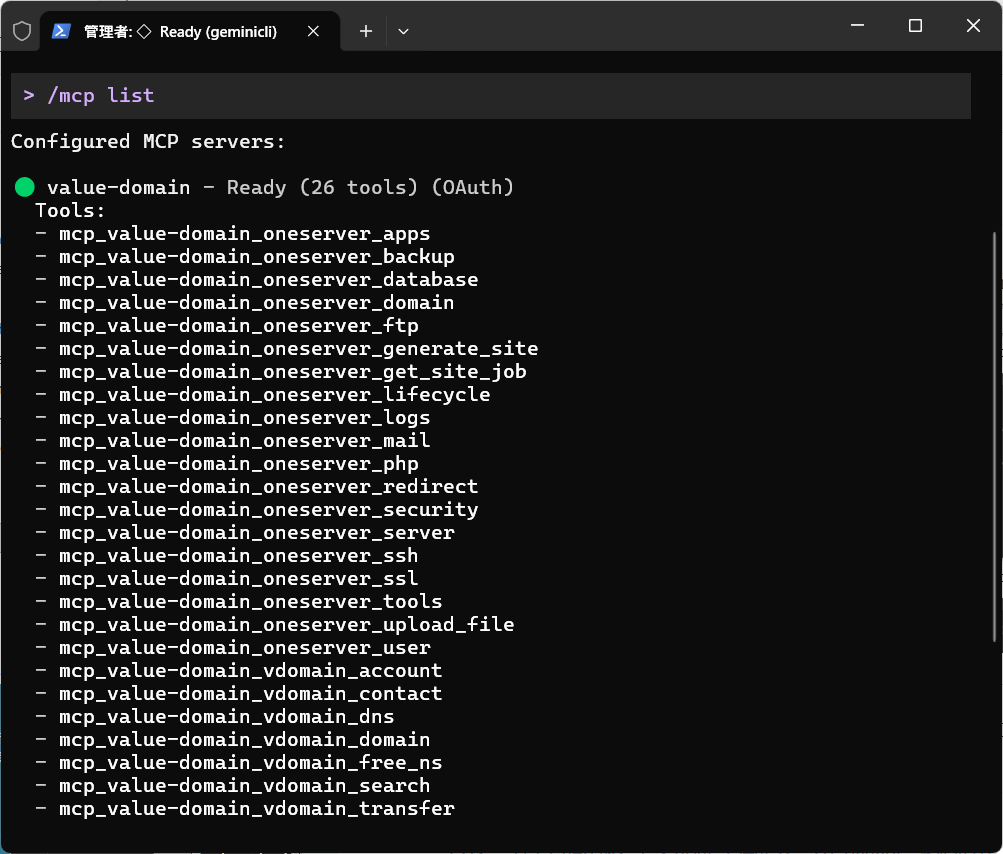Click the mcp_value-domain_vdomain_contact line

tap(251, 694)
